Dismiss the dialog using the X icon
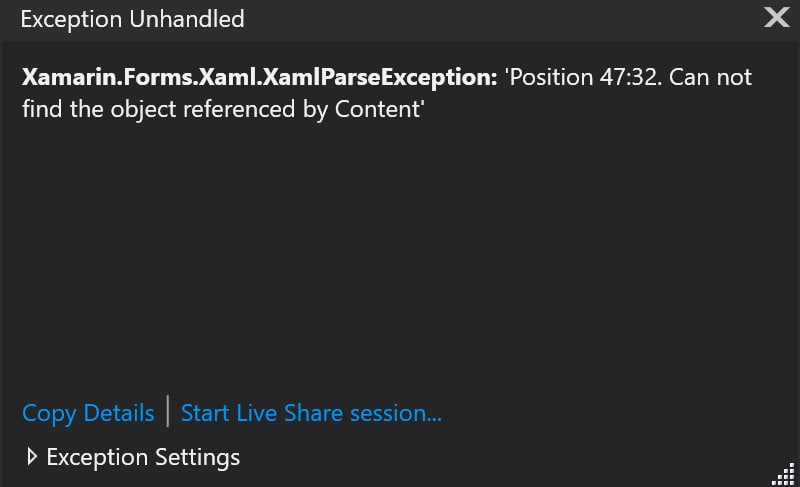This screenshot has height=487, width=800. [x=776, y=17]
